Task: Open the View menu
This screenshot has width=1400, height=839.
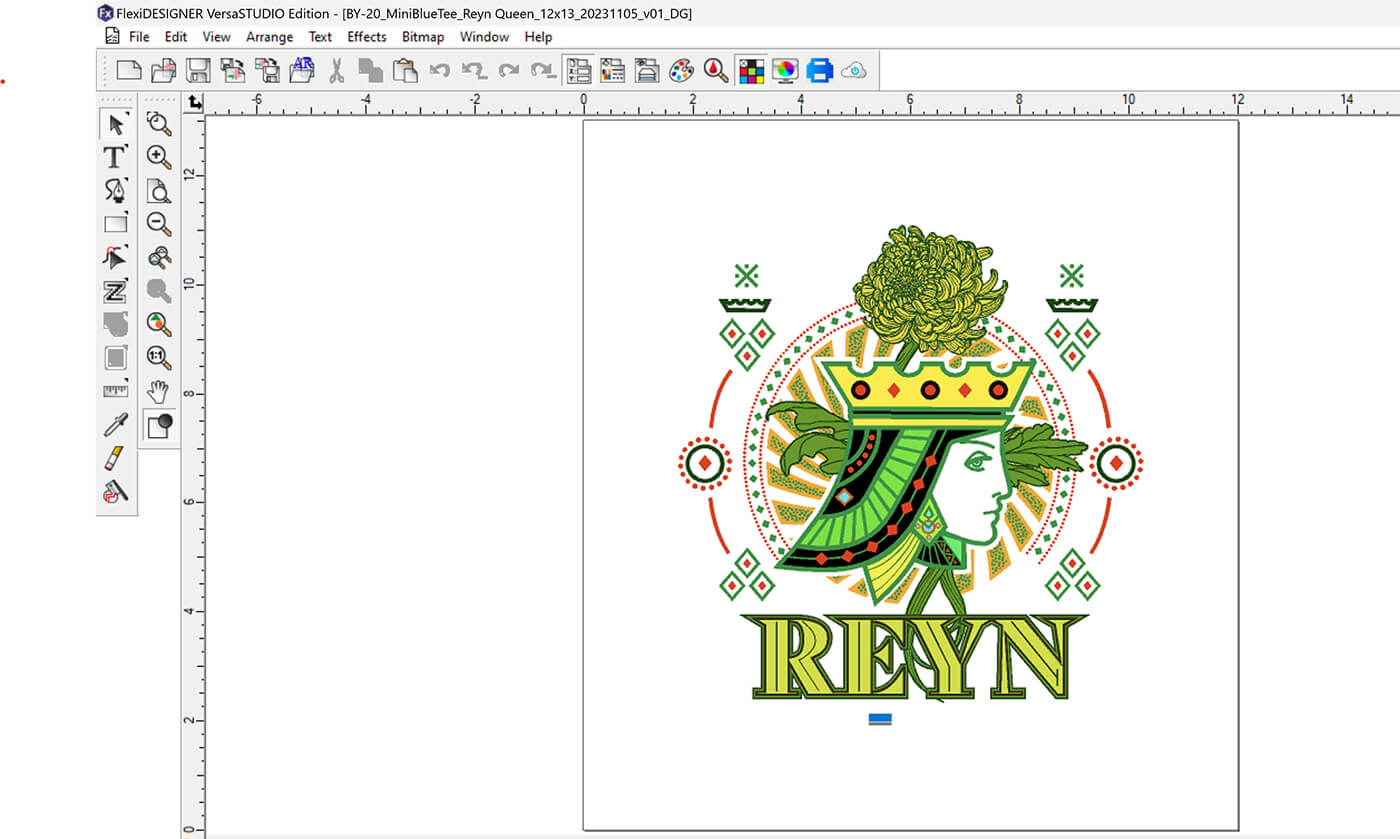Action: 216,37
